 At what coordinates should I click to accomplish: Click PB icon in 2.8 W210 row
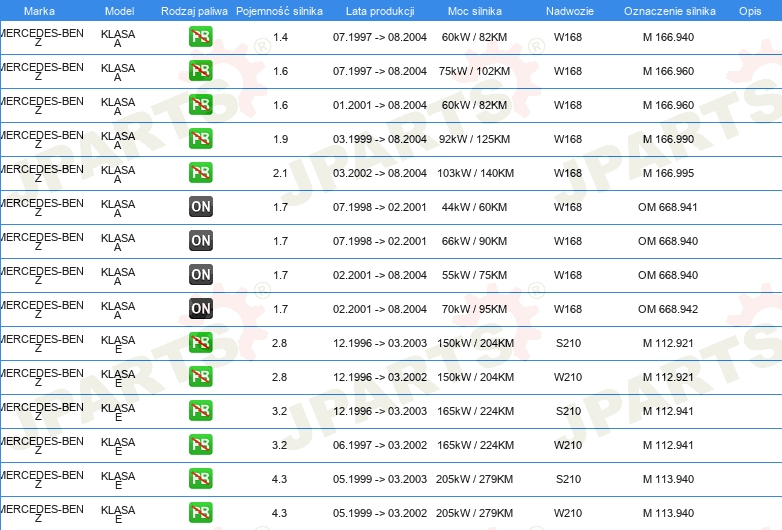click(200, 376)
